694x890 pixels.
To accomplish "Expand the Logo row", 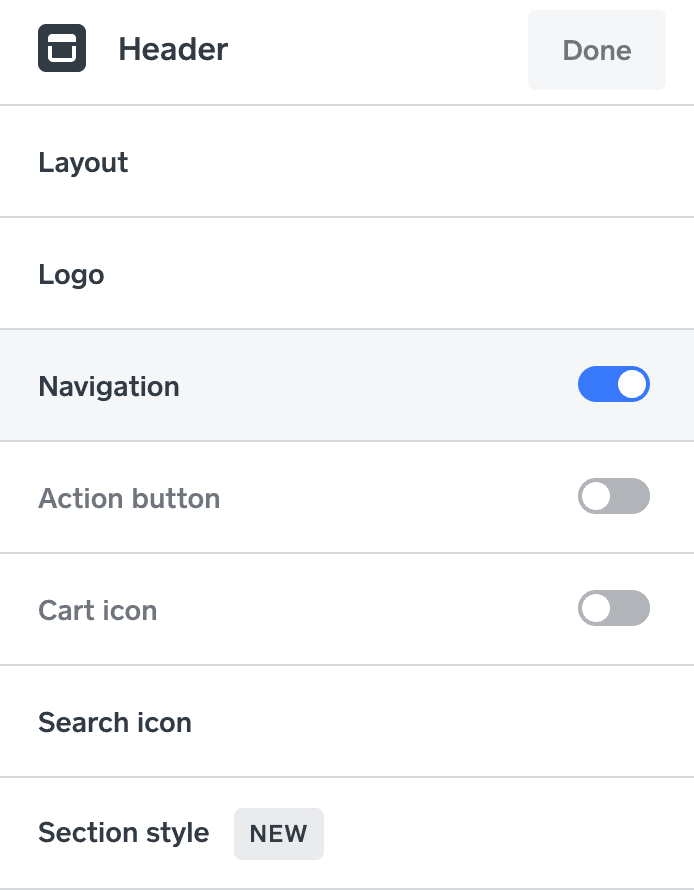I will [347, 273].
